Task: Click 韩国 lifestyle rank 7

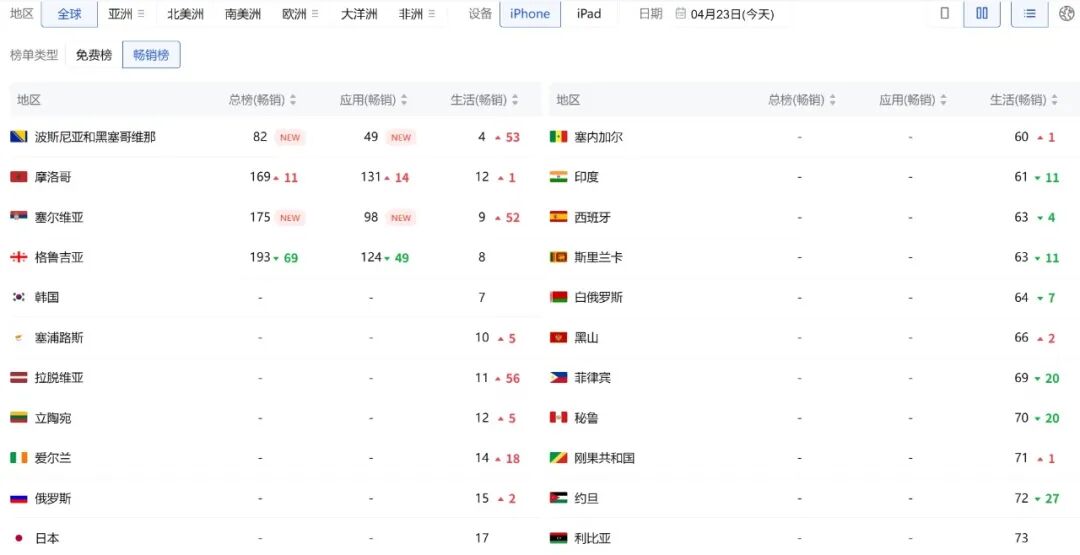Action: click(481, 297)
